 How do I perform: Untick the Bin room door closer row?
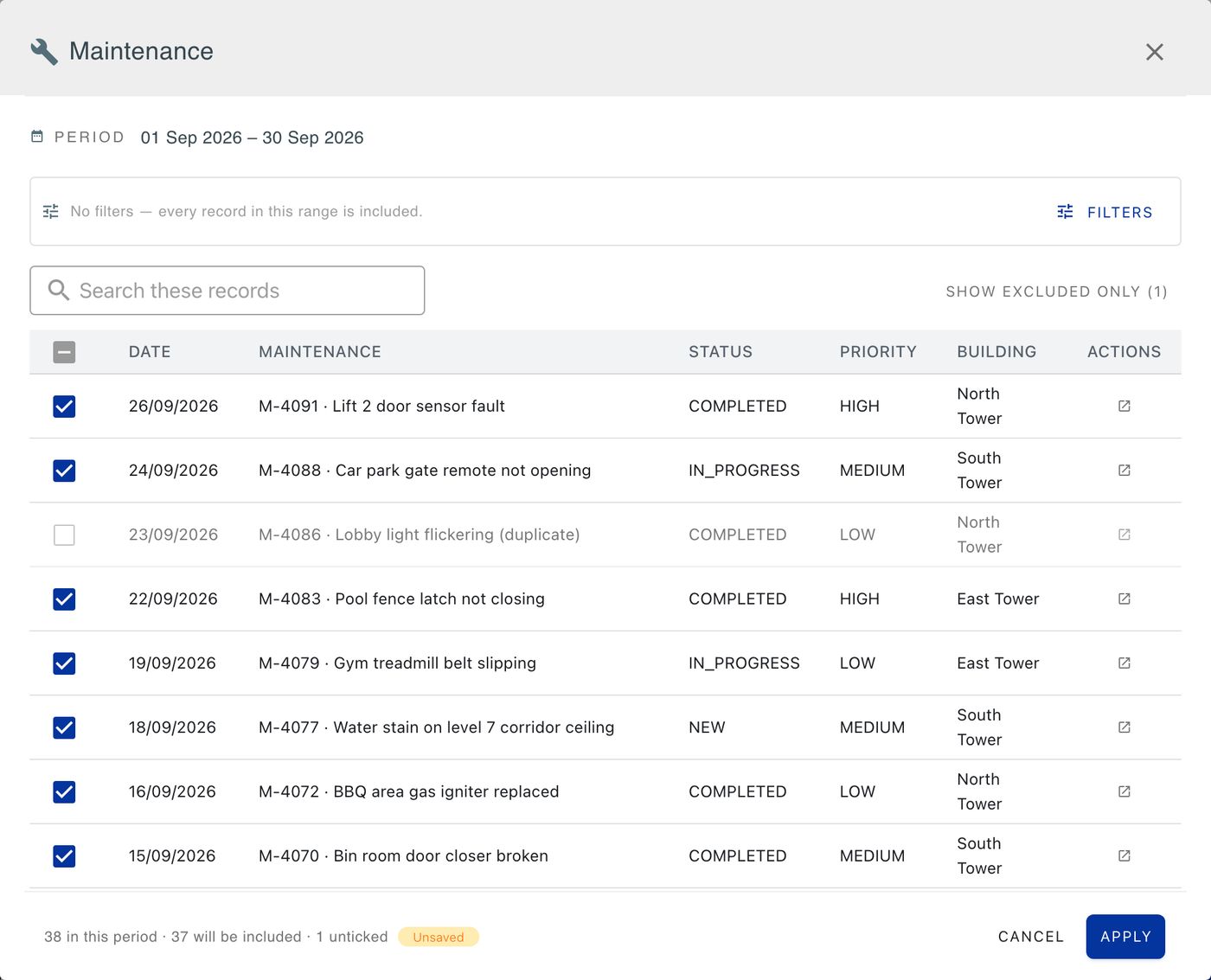point(64,855)
